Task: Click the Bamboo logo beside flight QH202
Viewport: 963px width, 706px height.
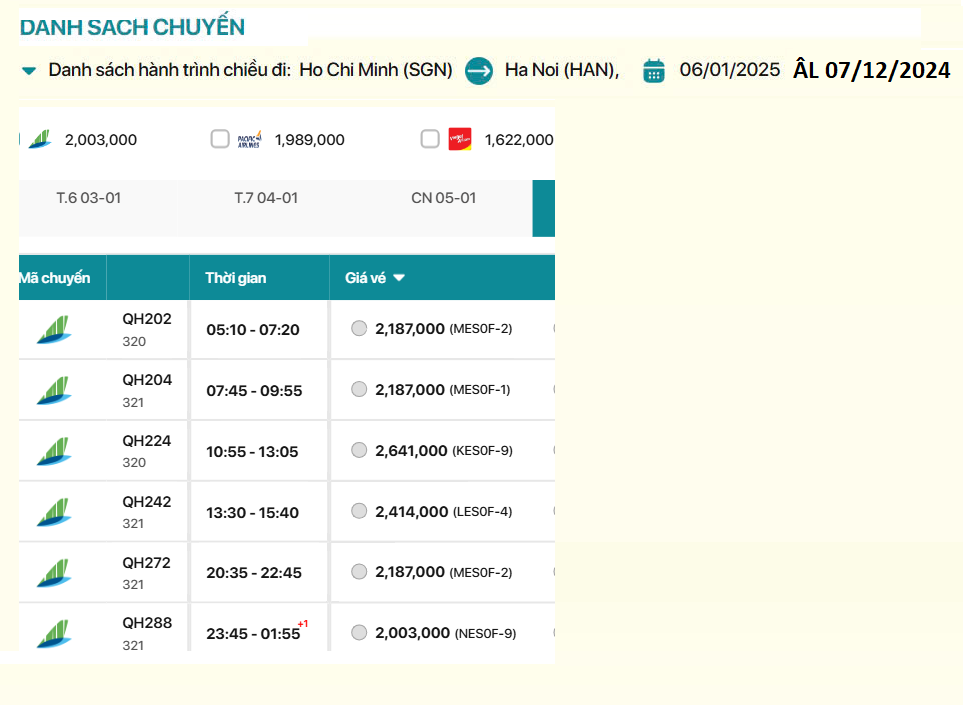Action: 55,329
